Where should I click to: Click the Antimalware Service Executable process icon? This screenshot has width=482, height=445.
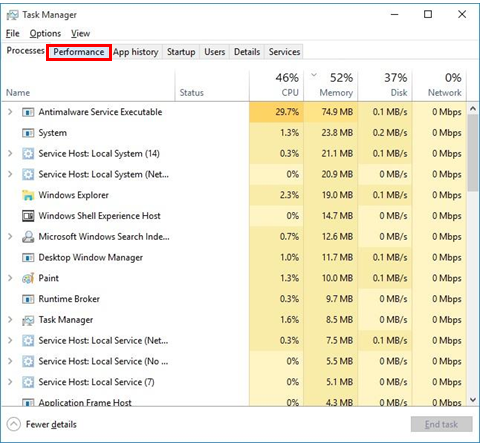28,112
